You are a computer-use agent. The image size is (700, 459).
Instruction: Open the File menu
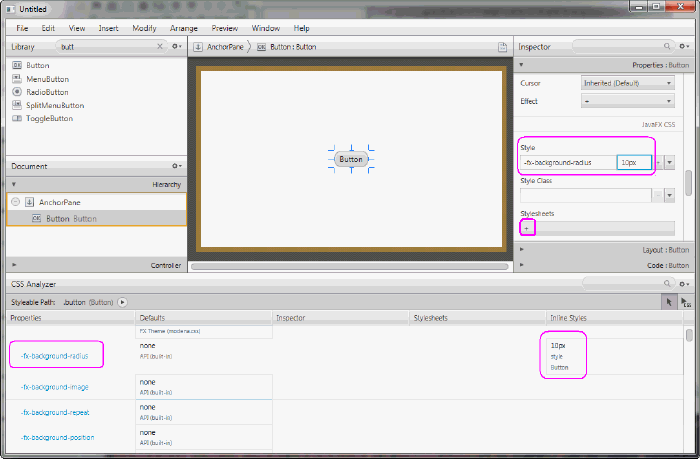(x=22, y=28)
